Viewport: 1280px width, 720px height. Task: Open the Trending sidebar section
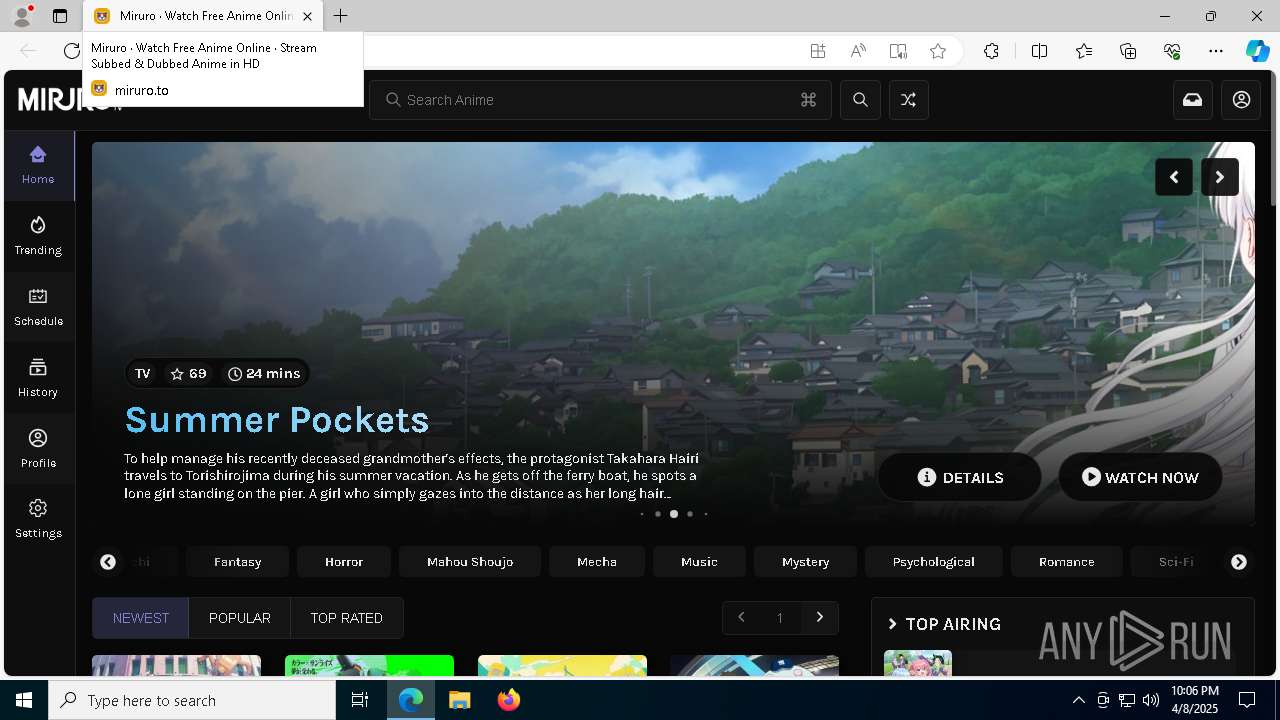click(38, 236)
